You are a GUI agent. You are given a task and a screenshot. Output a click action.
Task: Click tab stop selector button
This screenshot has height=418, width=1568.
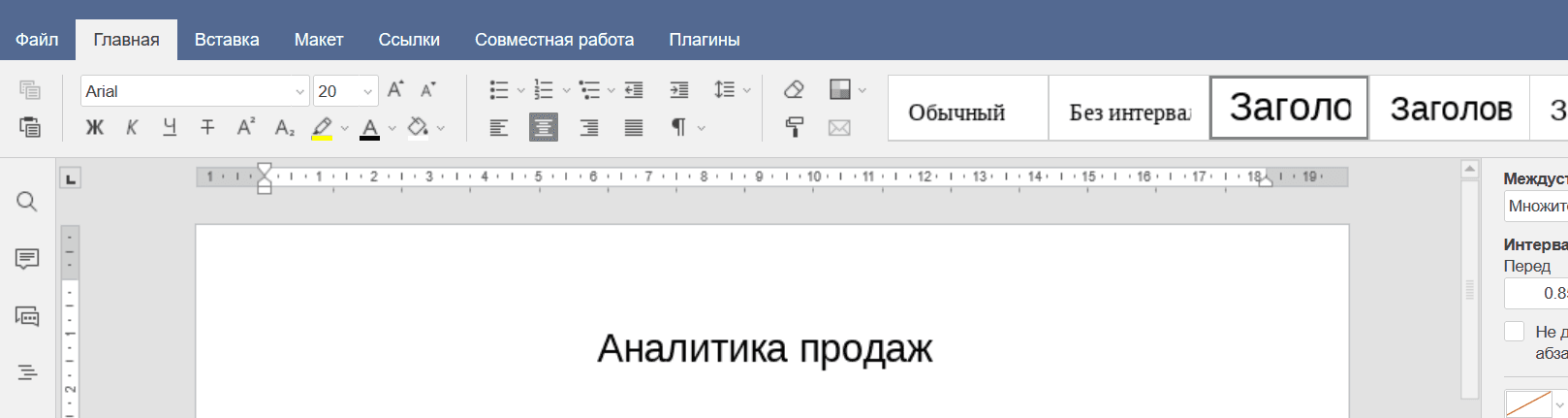(70, 177)
